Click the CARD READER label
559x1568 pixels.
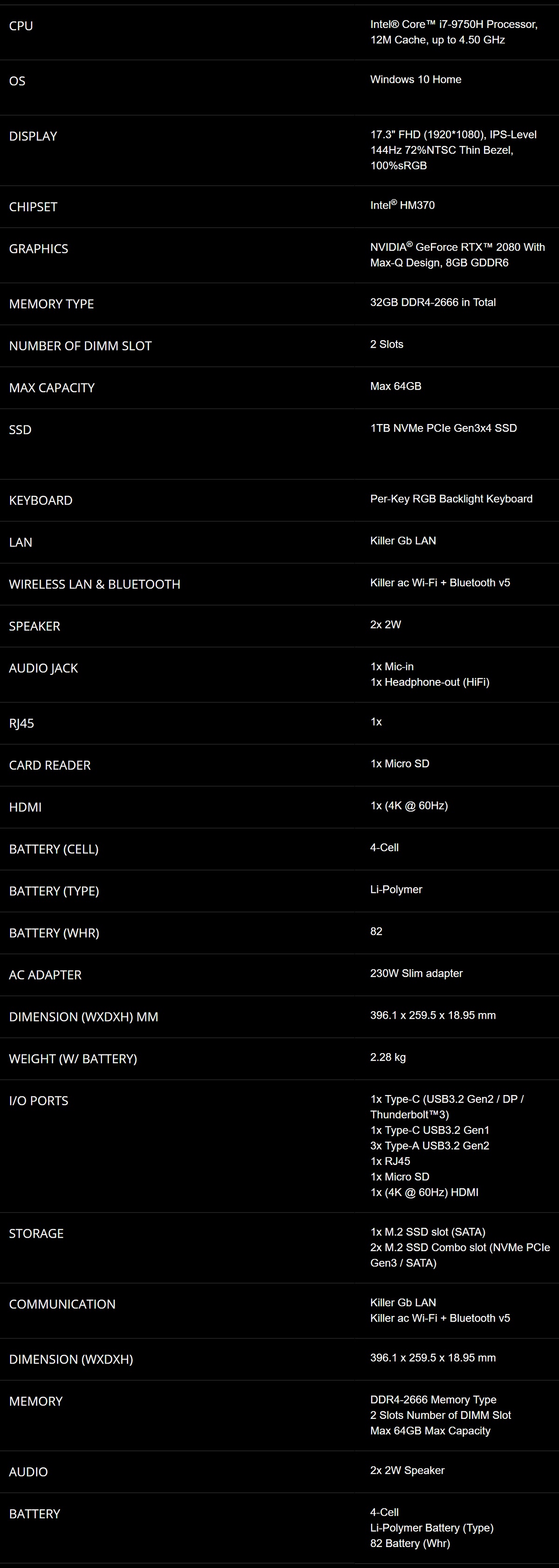50,765
